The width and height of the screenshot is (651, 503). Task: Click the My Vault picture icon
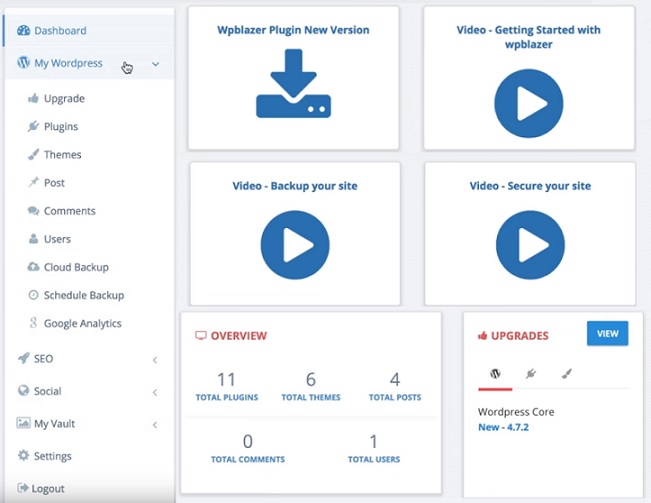coord(23,423)
